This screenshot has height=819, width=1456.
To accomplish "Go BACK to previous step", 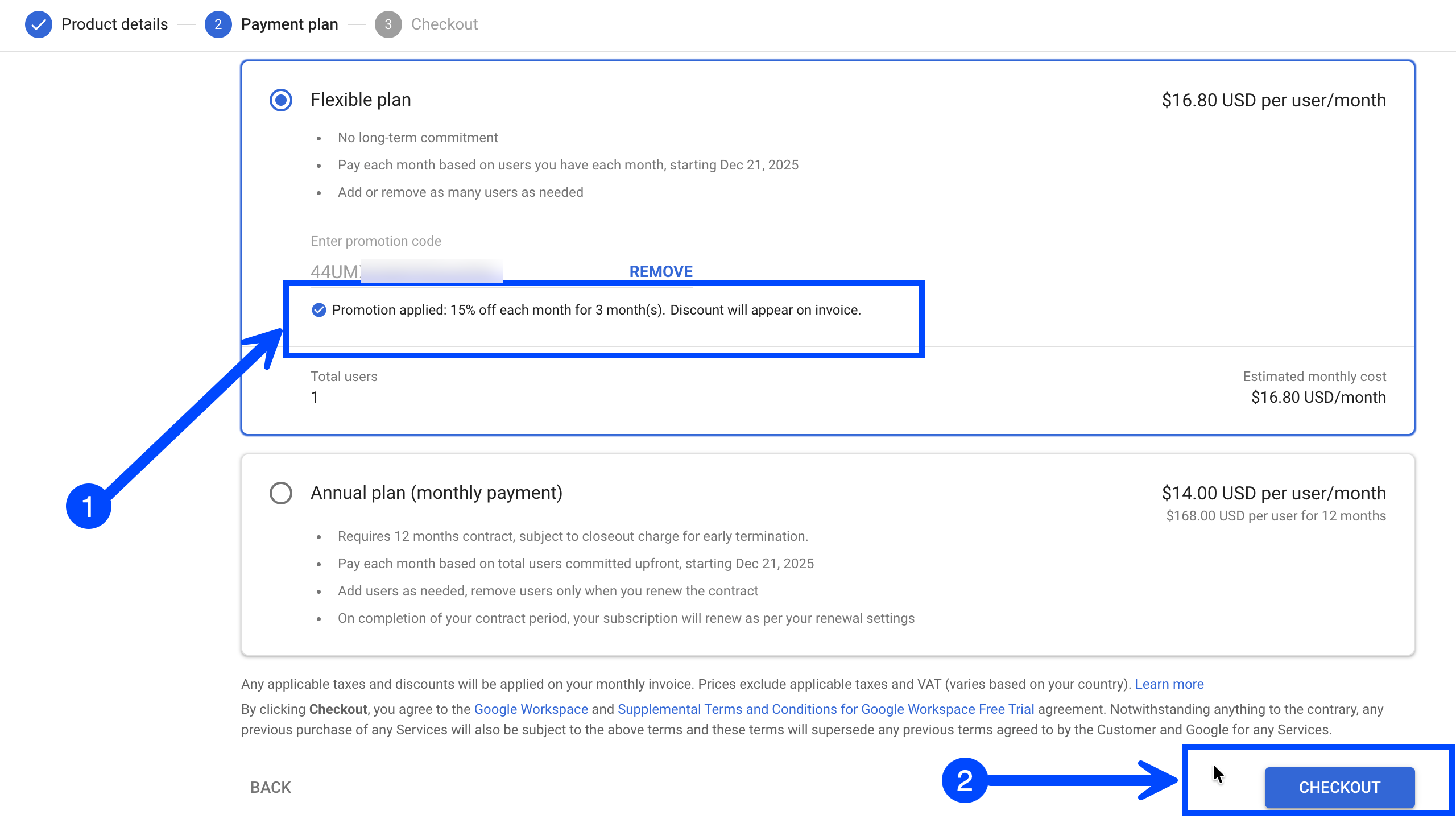I will [x=271, y=787].
